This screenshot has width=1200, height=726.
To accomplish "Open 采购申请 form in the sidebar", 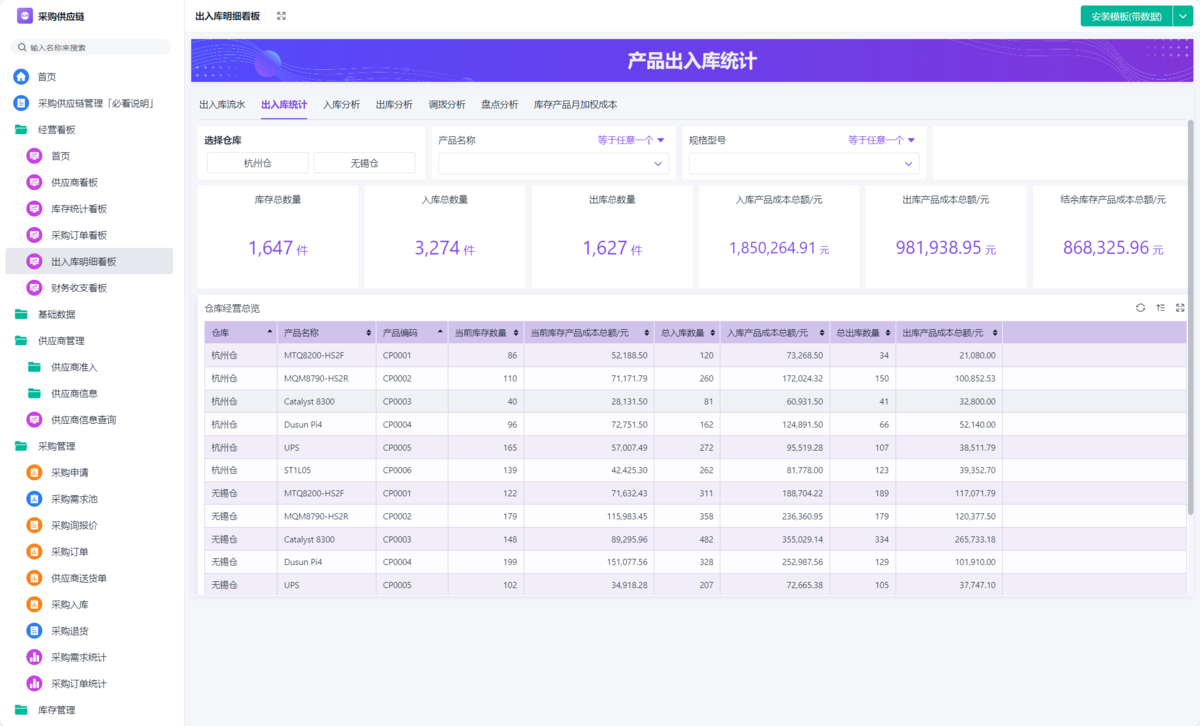I will point(69,473).
